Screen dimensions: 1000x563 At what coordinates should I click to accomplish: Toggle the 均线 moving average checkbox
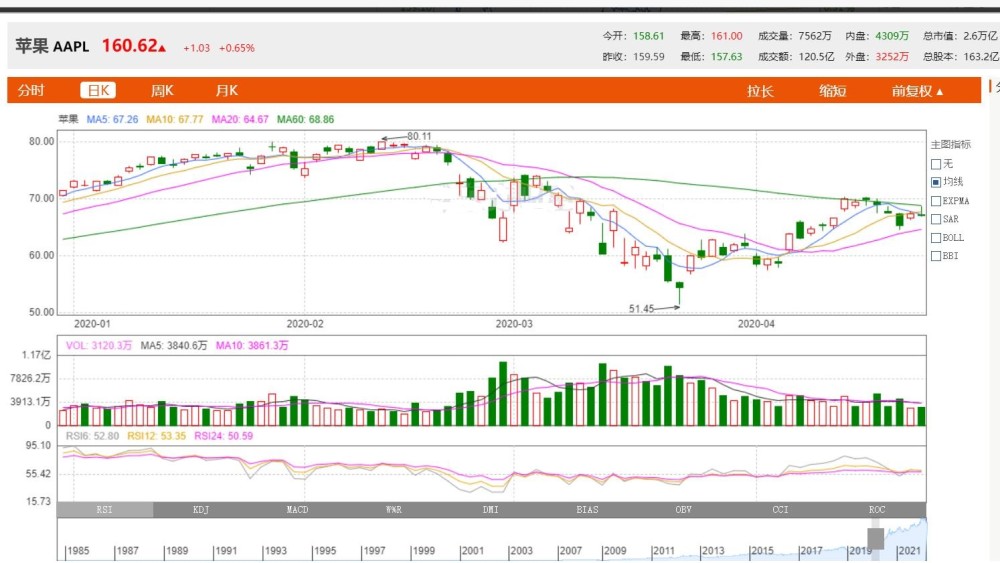pyautogui.click(x=936, y=182)
